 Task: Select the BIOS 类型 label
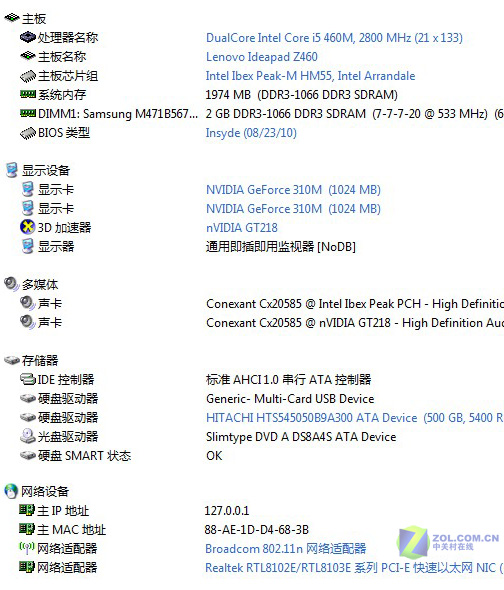(x=64, y=133)
